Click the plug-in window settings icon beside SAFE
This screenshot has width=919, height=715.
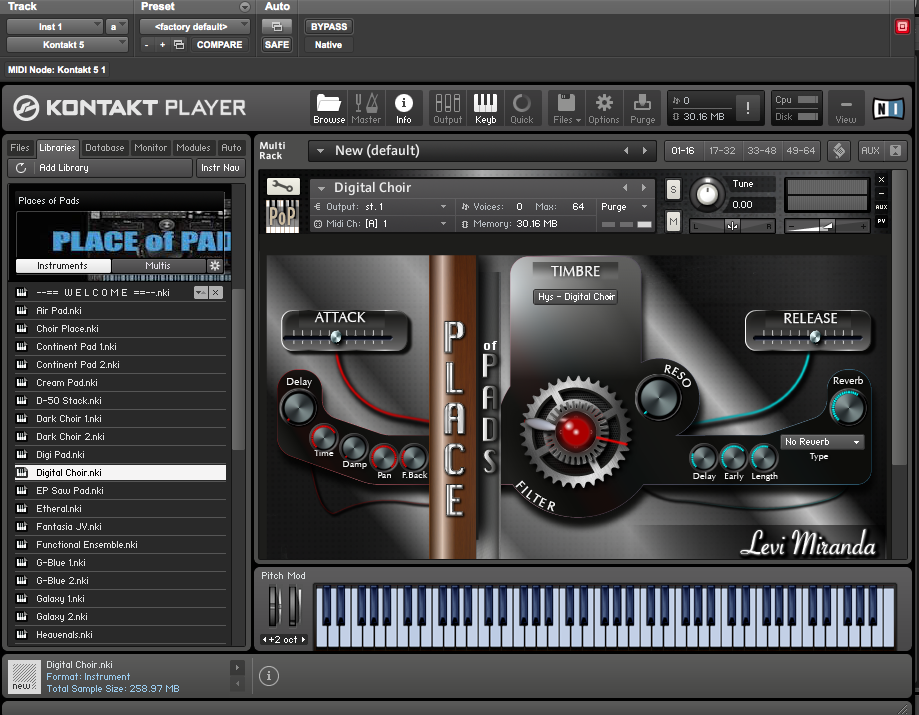tap(277, 26)
